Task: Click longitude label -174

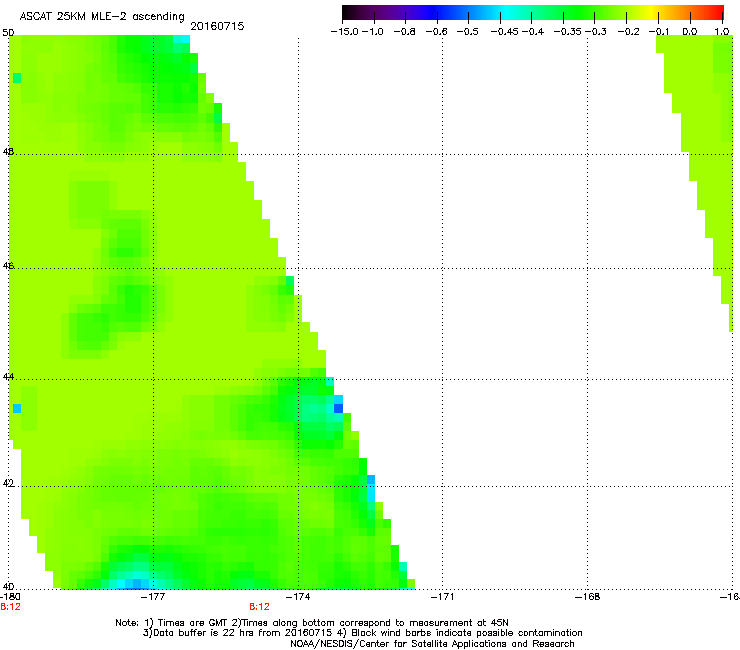Action: pos(298,597)
